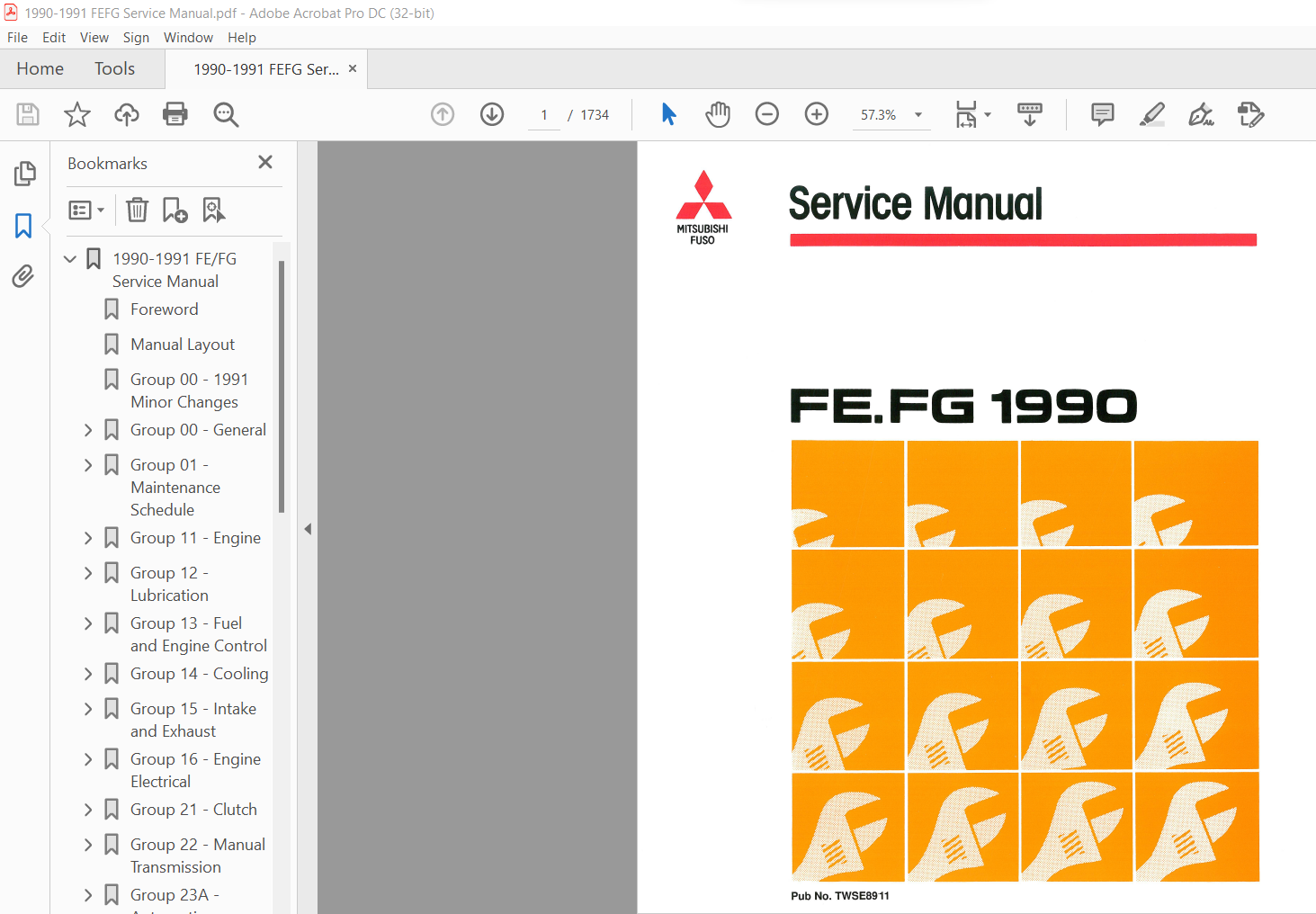Add a comment sticky note
The width and height of the screenshot is (1316, 914).
(x=1103, y=114)
